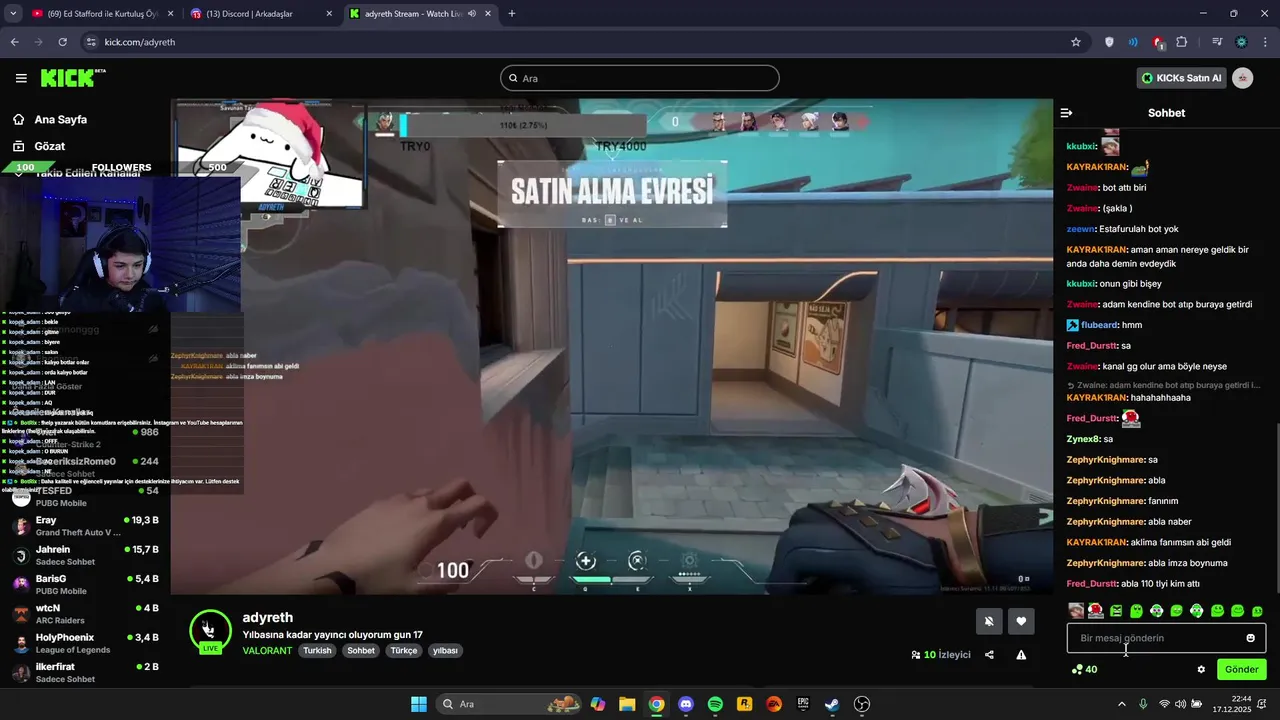Open OBS Studio from the taskbar

point(862,704)
